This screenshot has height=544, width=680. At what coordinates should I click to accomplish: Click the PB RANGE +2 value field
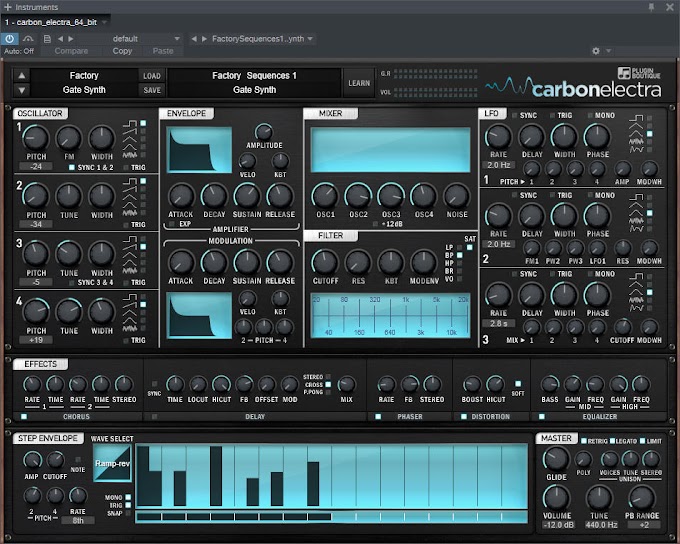pyautogui.click(x=644, y=524)
